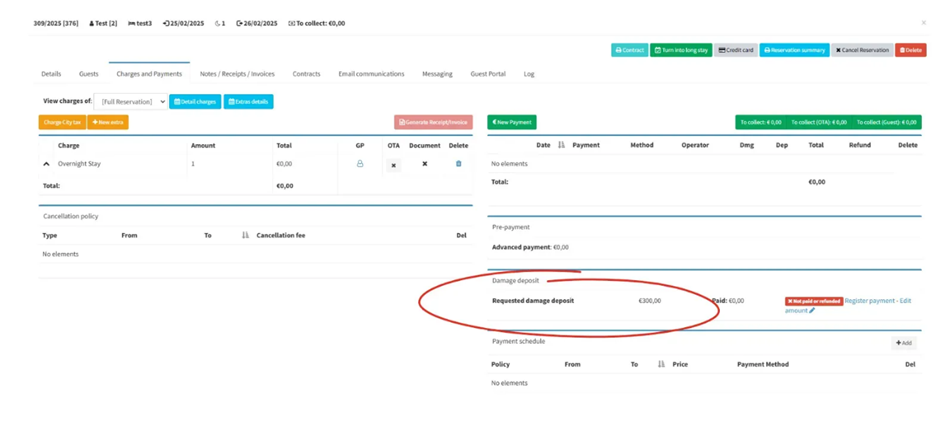
Task: Click the Extras details button
Action: [x=248, y=102]
